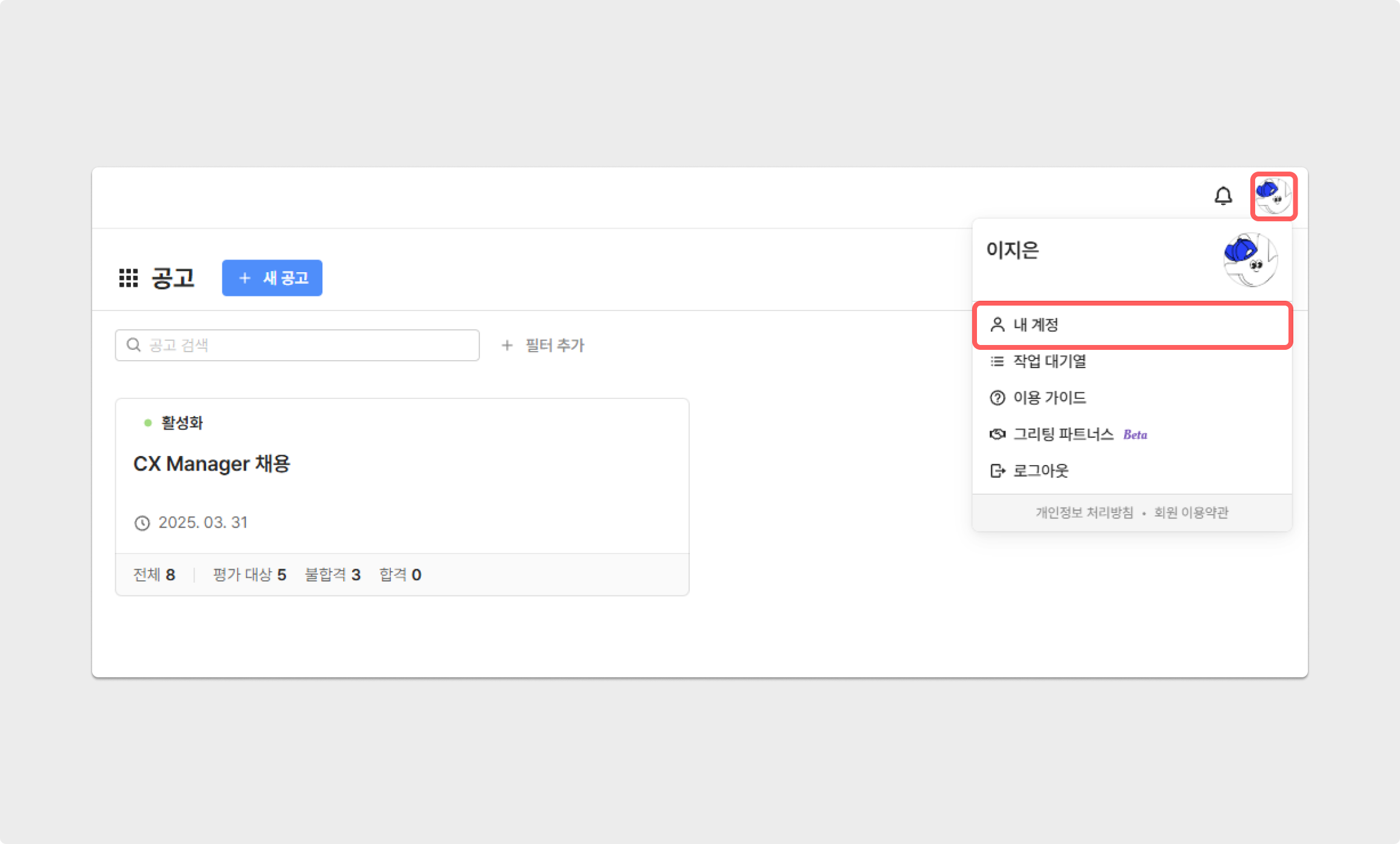Click the large avatar in dropdown panel
This screenshot has width=1400, height=844.
[x=1250, y=260]
